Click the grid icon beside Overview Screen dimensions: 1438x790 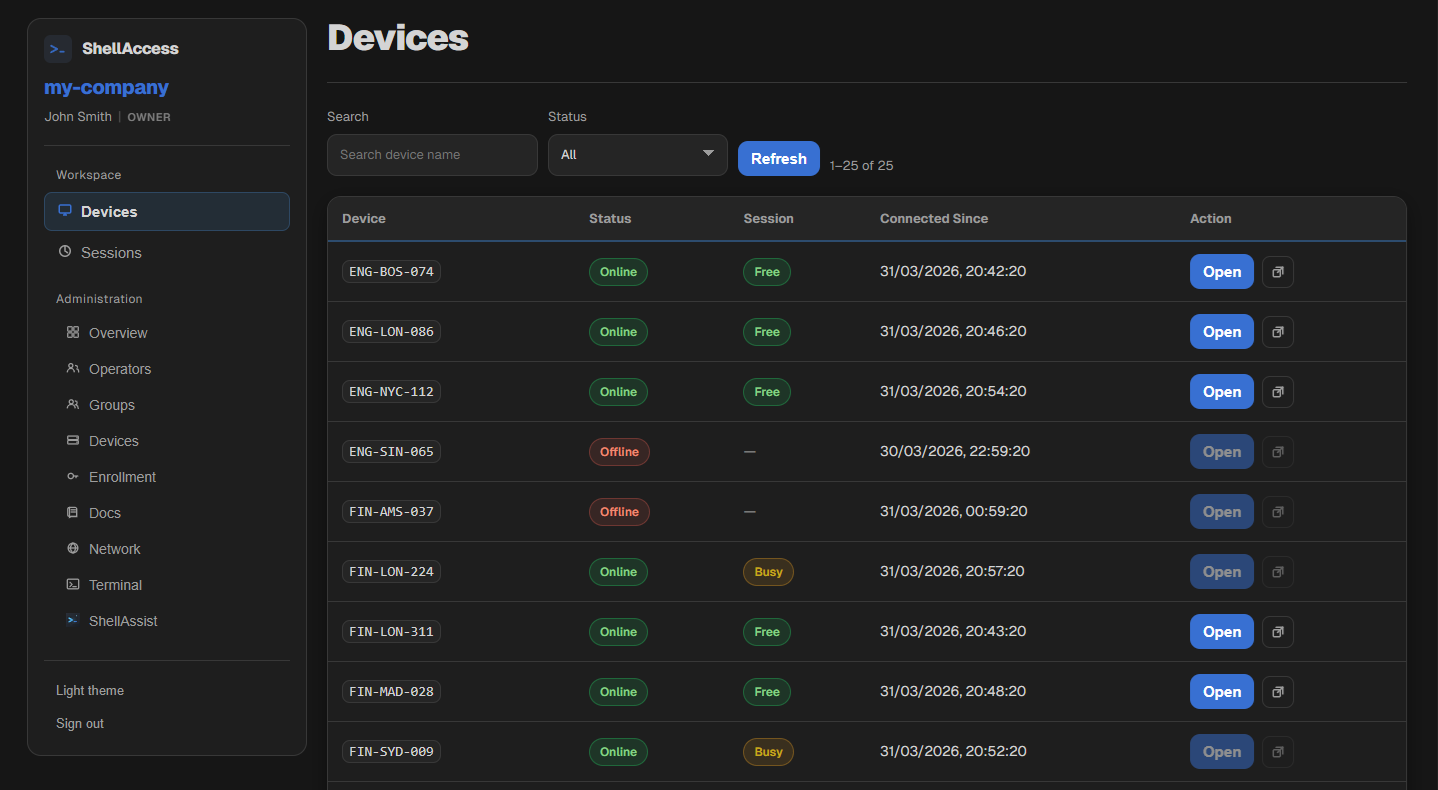point(73,332)
